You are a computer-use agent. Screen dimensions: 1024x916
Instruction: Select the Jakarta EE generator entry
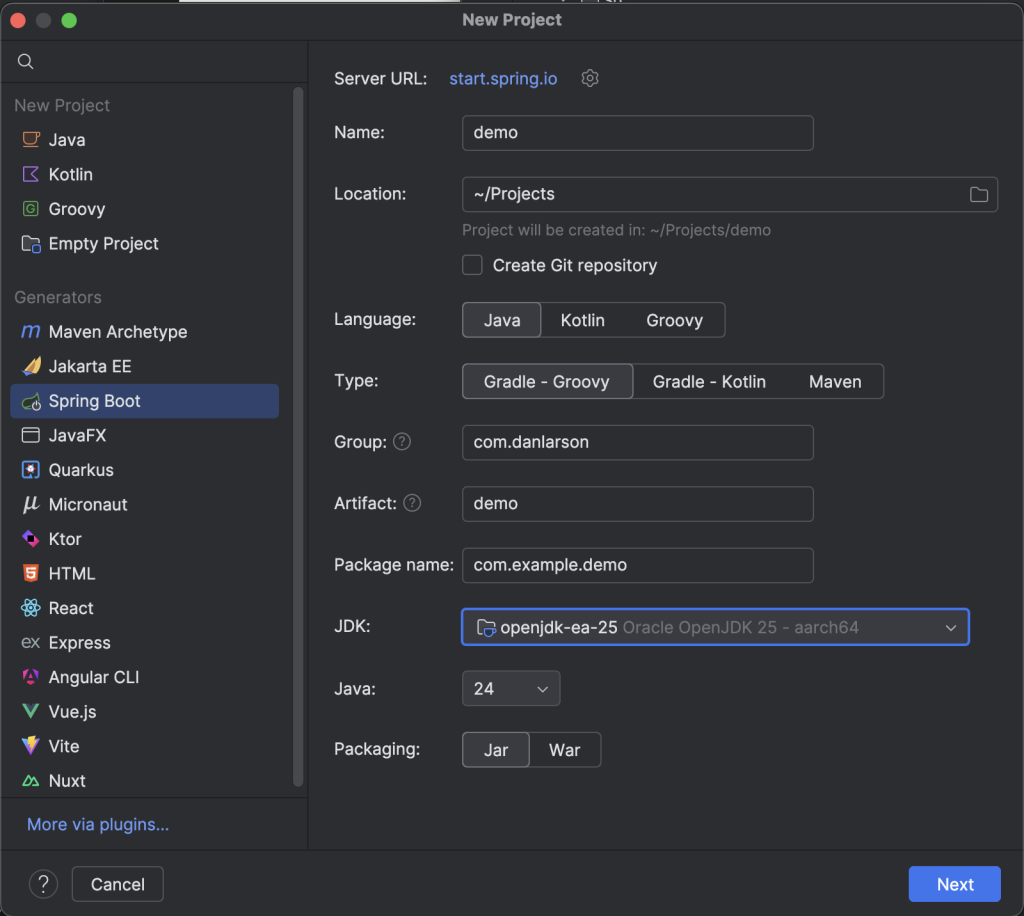coord(144,366)
